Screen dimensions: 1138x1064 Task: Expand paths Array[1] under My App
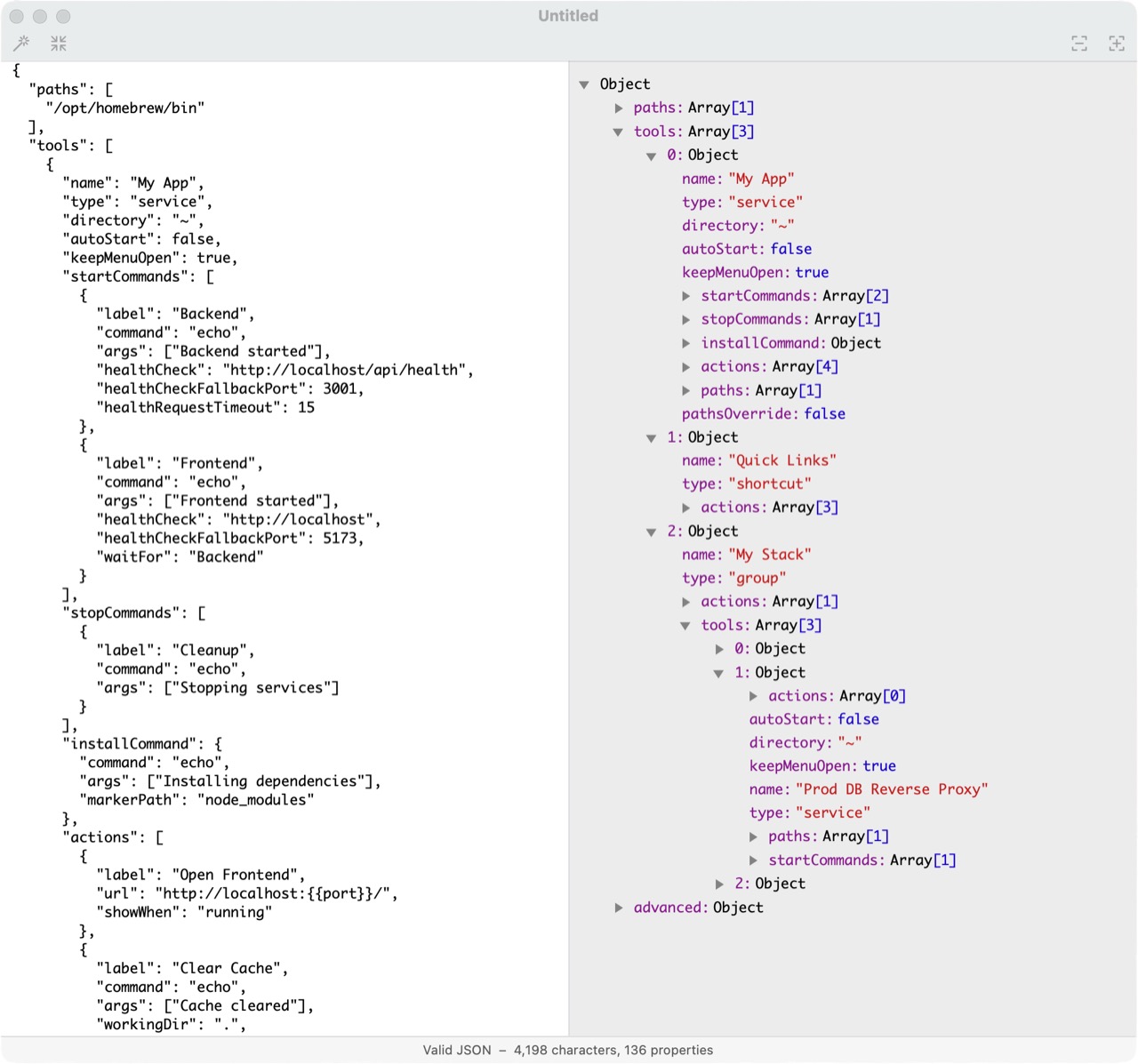point(686,390)
